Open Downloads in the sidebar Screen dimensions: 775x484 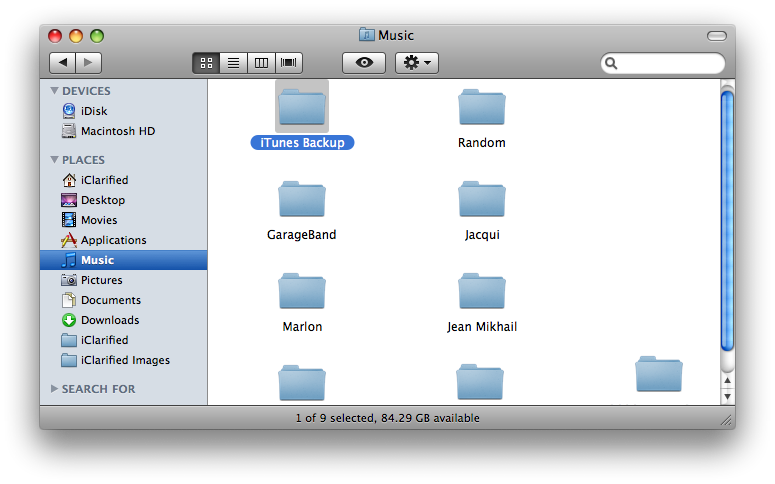(x=124, y=320)
